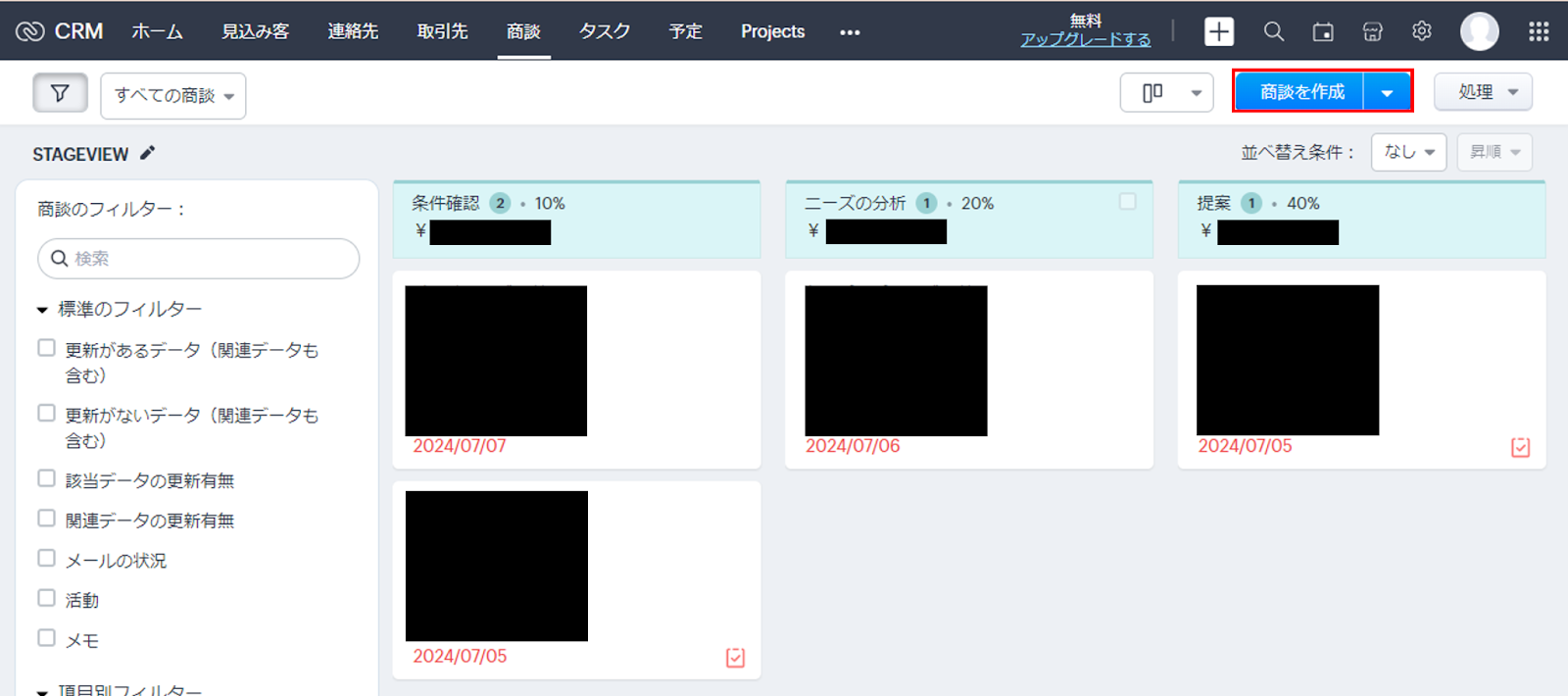Viewport: 1568px width, 696px height.
Task: Open the settings gear icon
Action: click(1422, 31)
